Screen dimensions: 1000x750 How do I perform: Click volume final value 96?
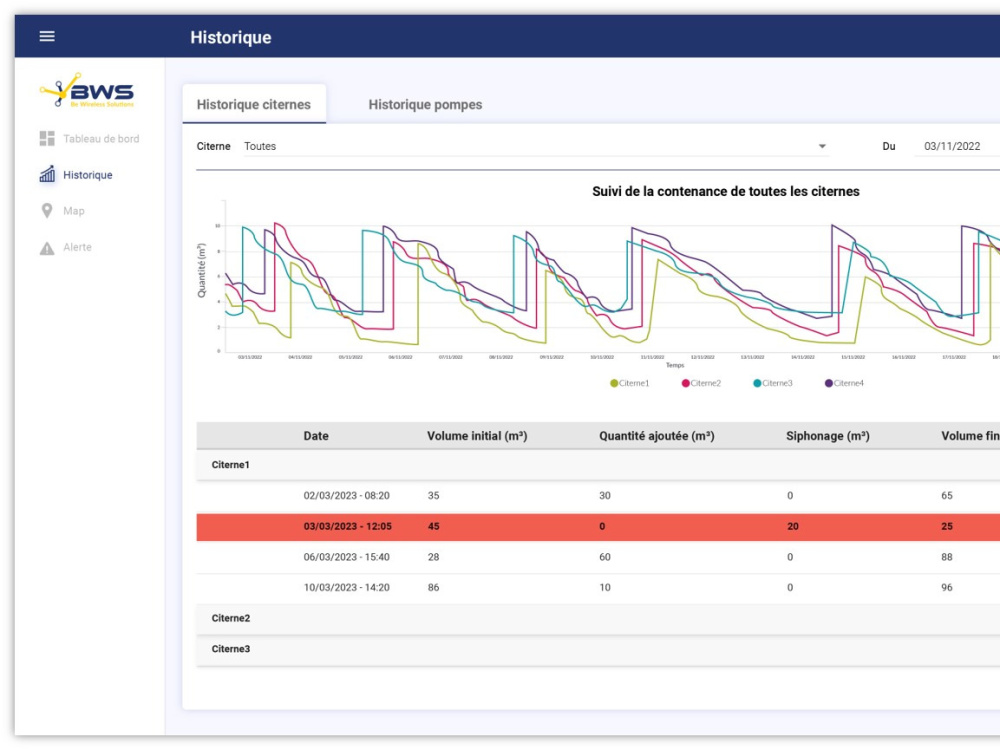pos(947,588)
